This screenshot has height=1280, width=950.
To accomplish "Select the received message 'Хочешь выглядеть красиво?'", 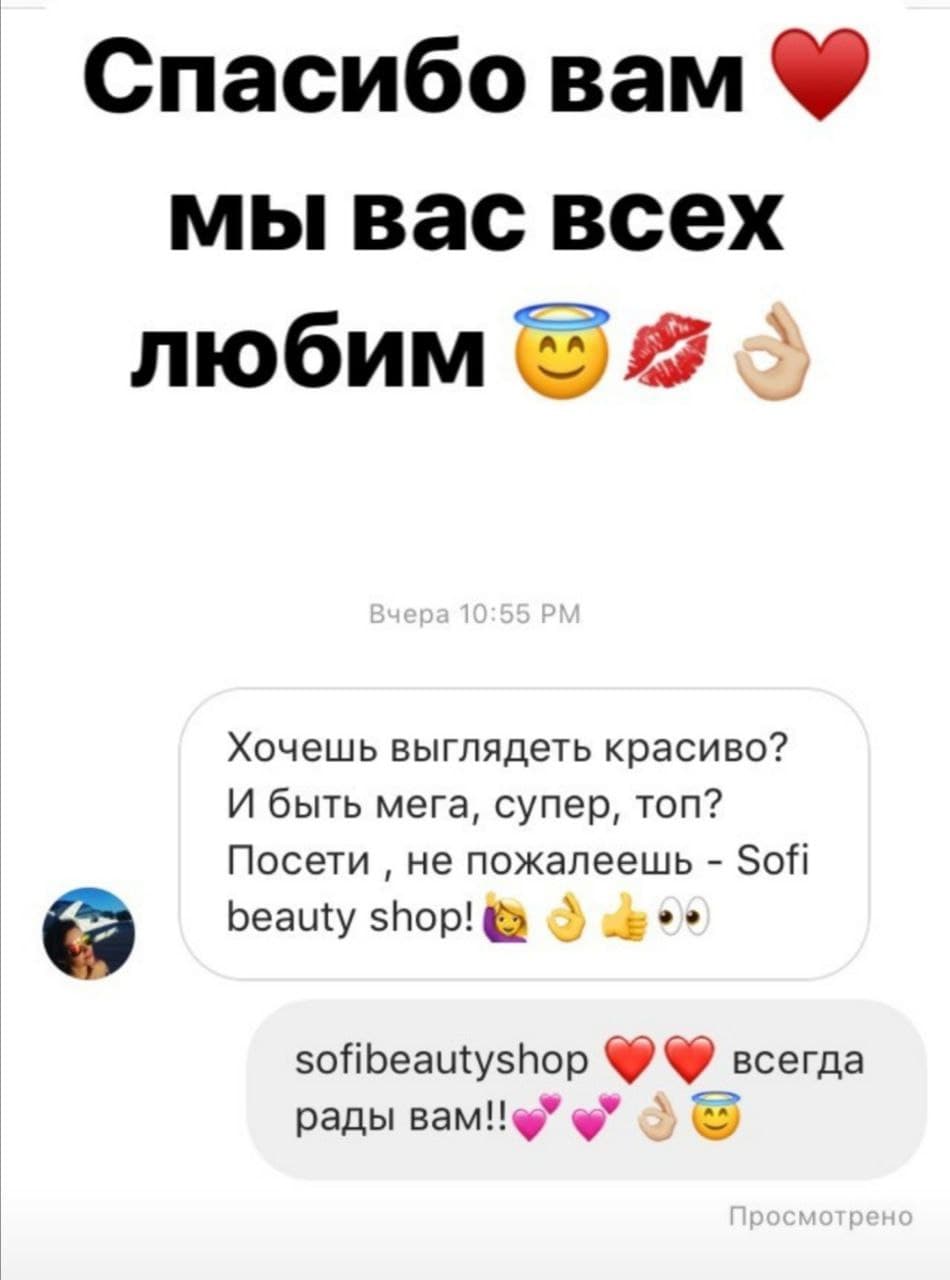I will point(523,832).
